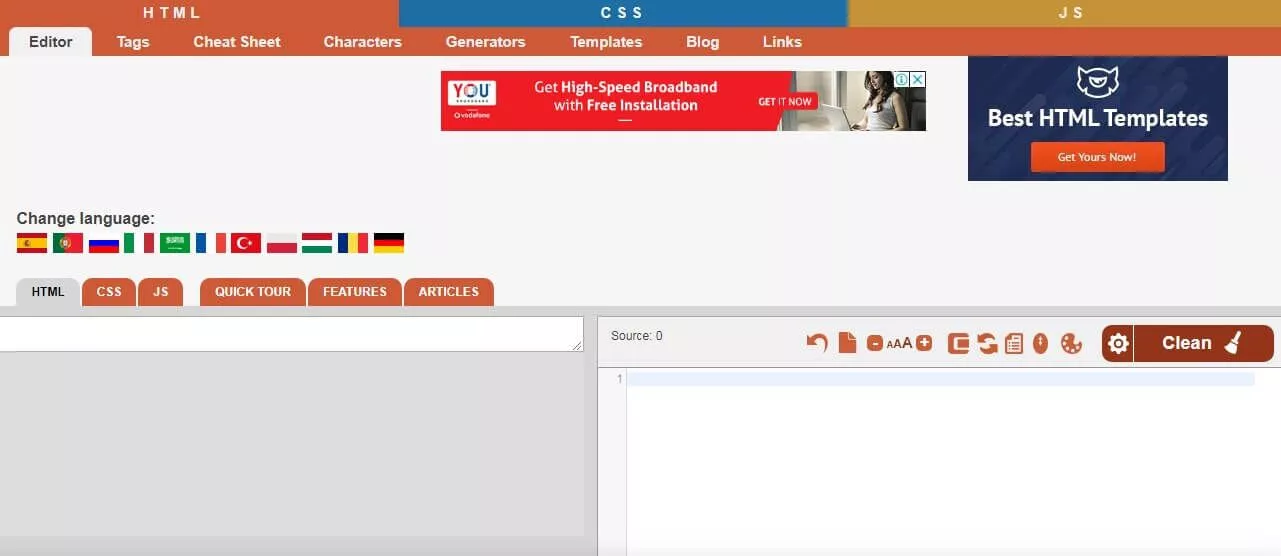
Task: Select the small HTML editor tab
Action: [48, 292]
